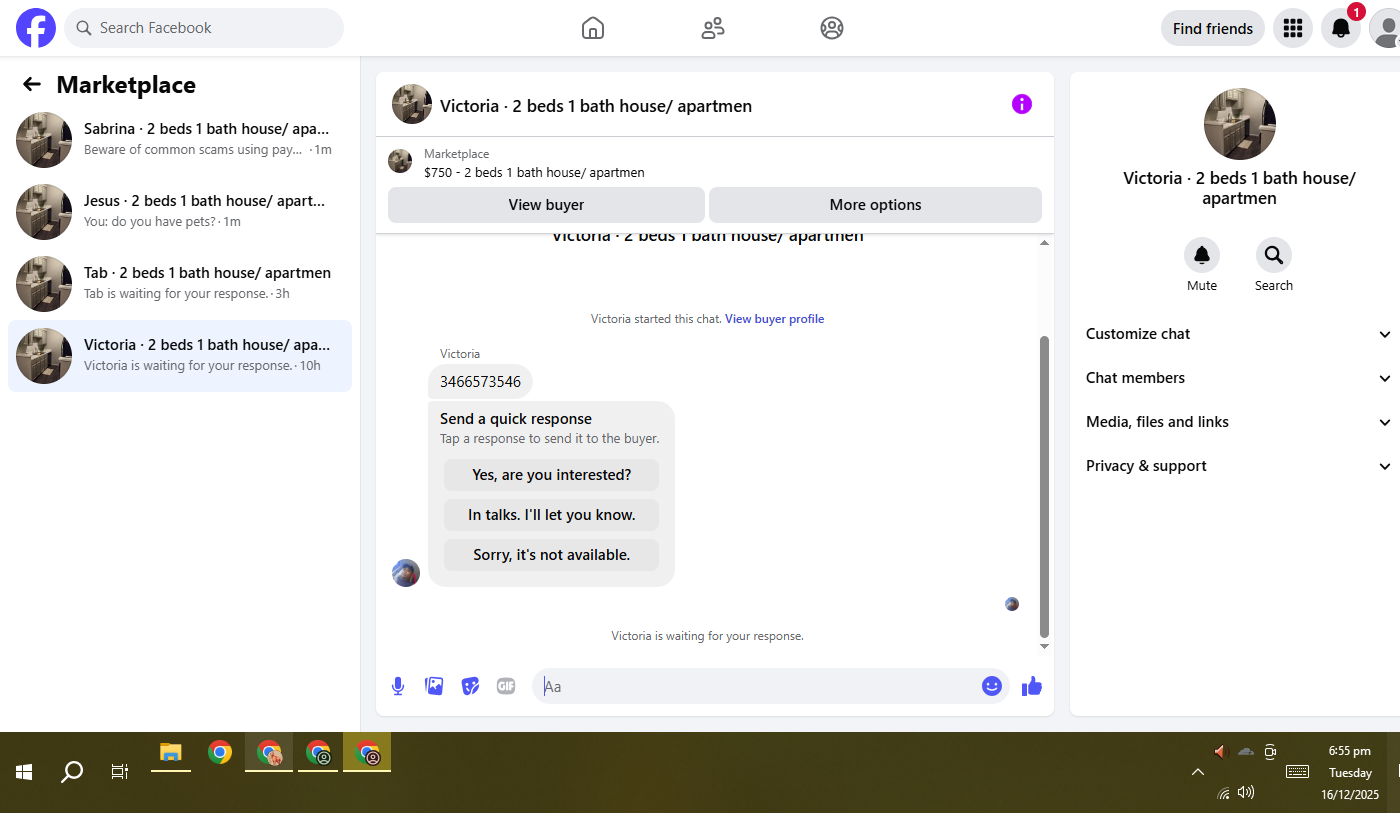
Task: Send quick reply "In talks. I'll let you know."
Action: point(552,515)
